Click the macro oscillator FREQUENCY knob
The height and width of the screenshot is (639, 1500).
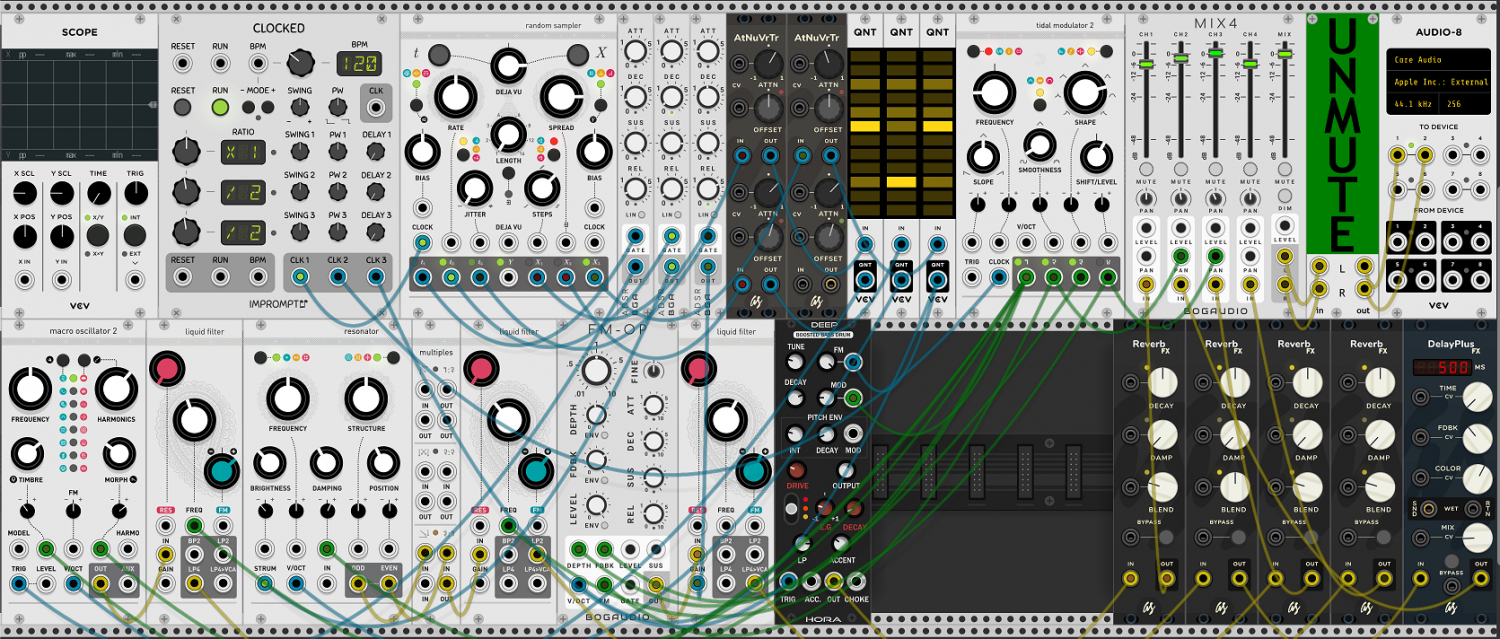30,390
